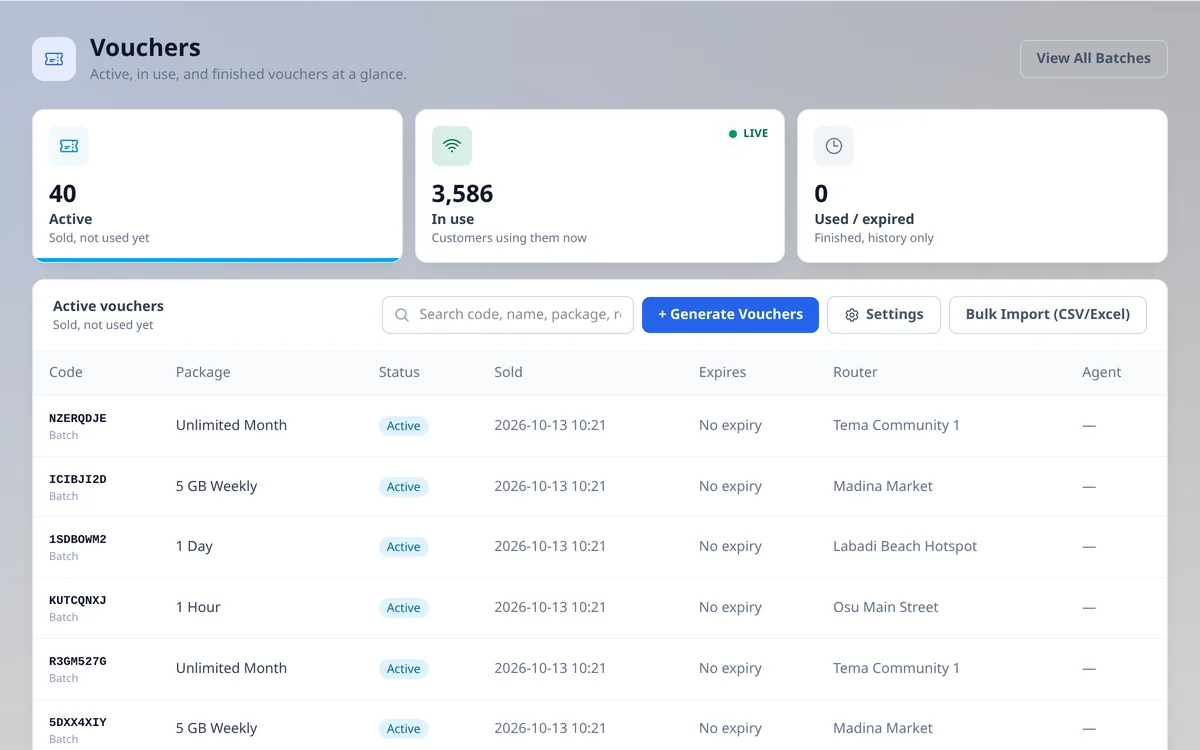The image size is (1200, 750).
Task: Click the Sold column header
Action: (508, 372)
